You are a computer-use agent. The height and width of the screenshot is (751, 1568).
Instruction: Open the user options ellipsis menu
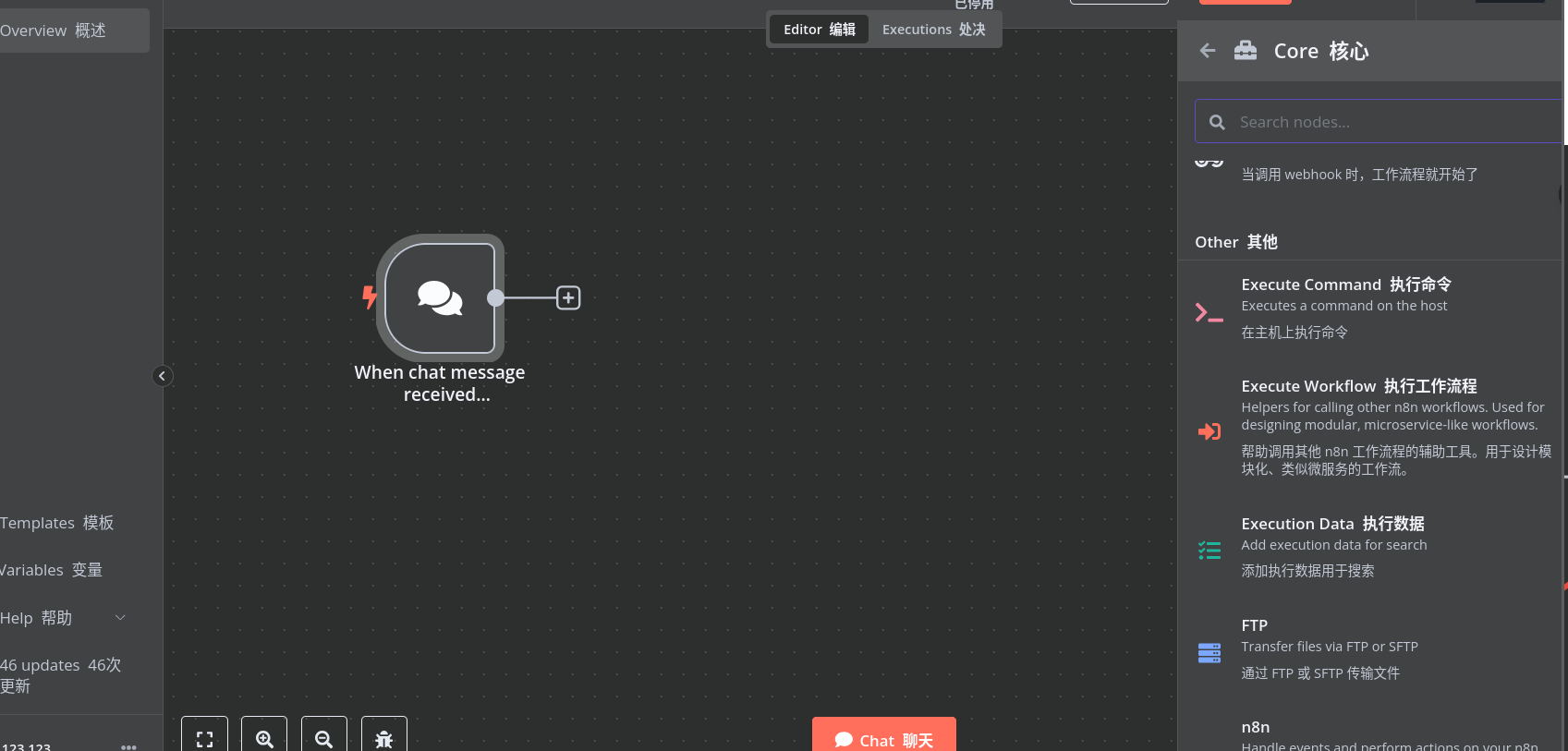tap(128, 746)
